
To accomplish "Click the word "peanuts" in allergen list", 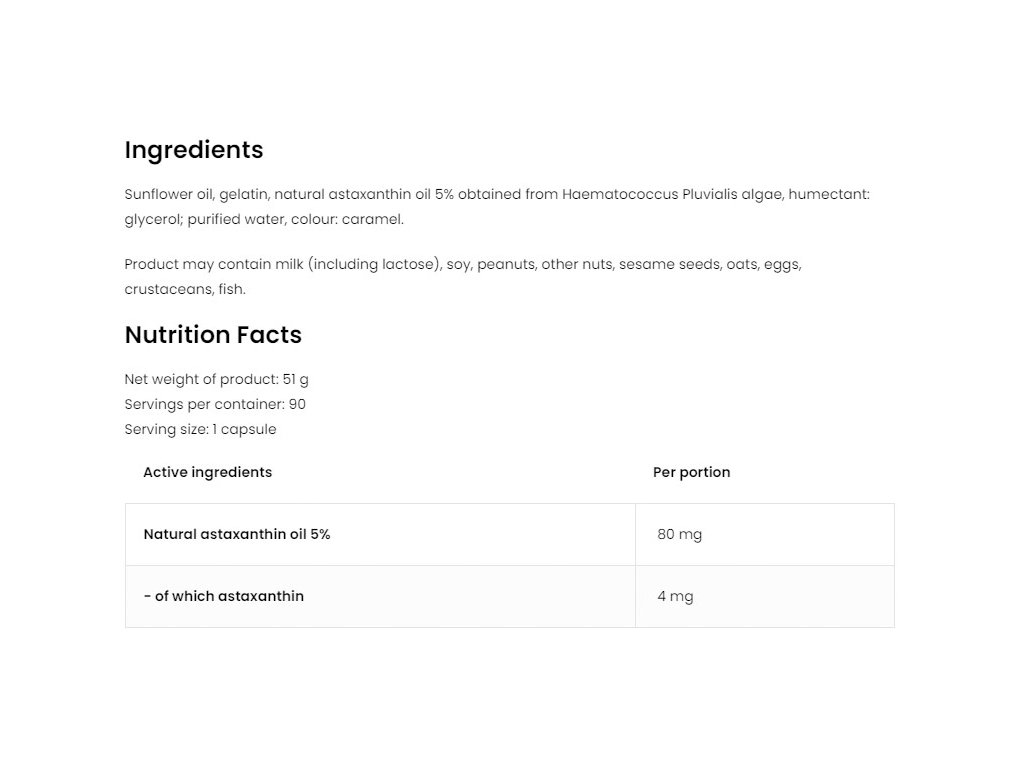I will [505, 264].
